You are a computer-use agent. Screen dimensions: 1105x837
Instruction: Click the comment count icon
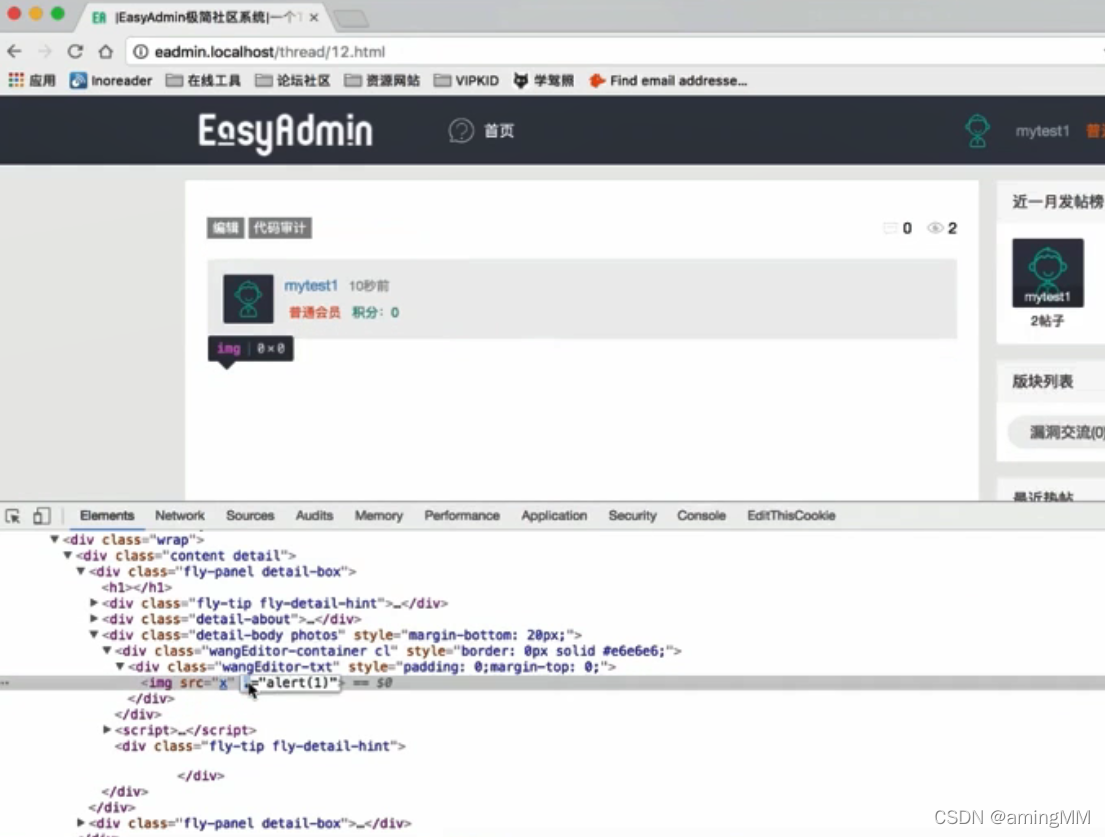[890, 228]
